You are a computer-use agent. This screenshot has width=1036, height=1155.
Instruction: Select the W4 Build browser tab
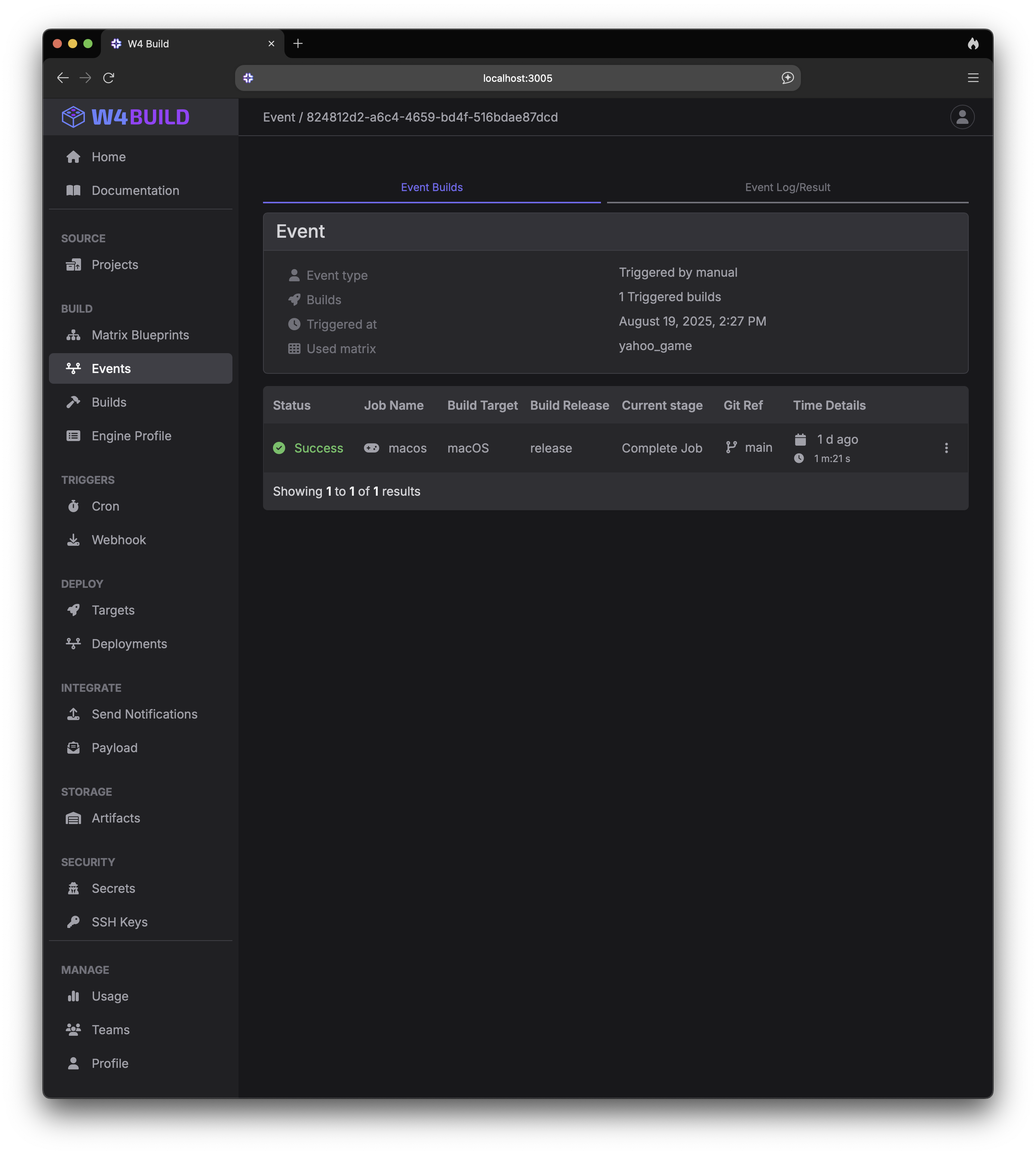click(x=192, y=43)
